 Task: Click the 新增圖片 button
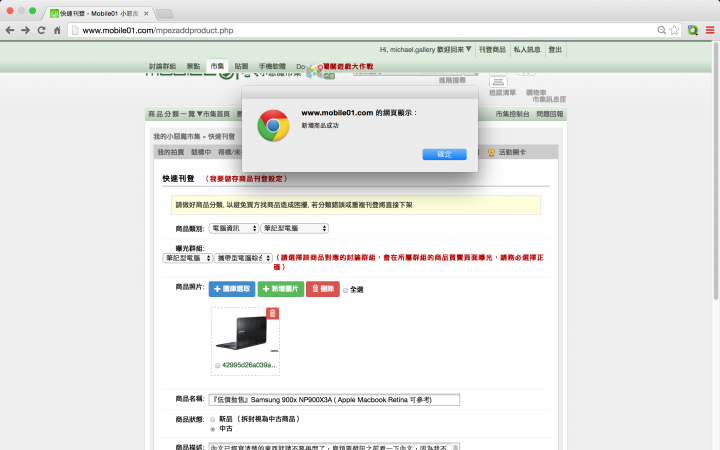pos(281,289)
